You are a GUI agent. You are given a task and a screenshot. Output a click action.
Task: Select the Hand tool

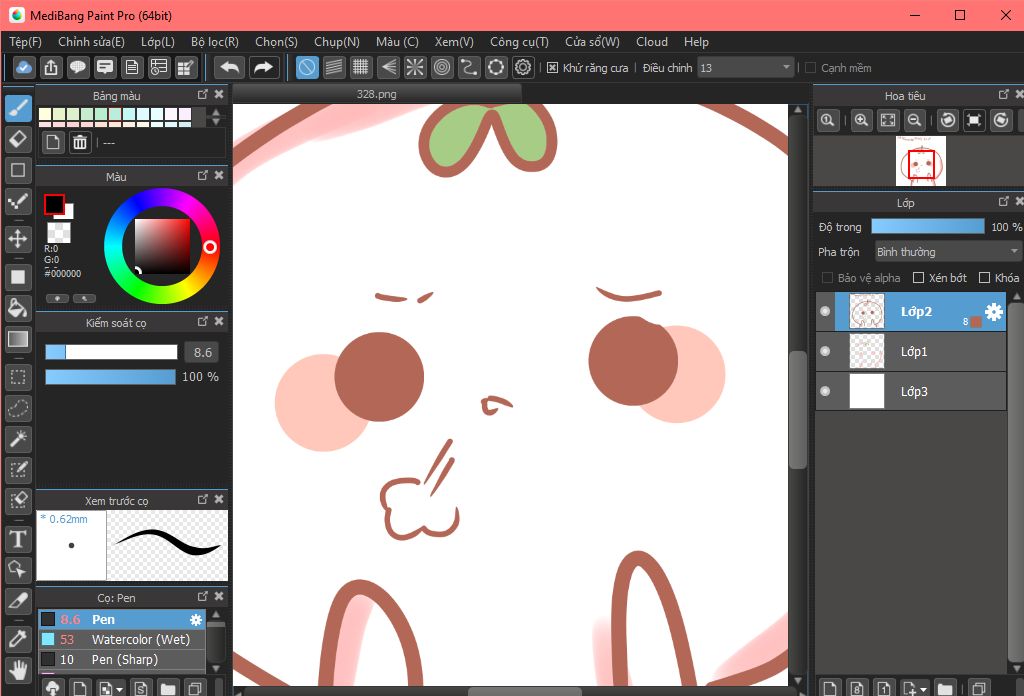pos(18,670)
